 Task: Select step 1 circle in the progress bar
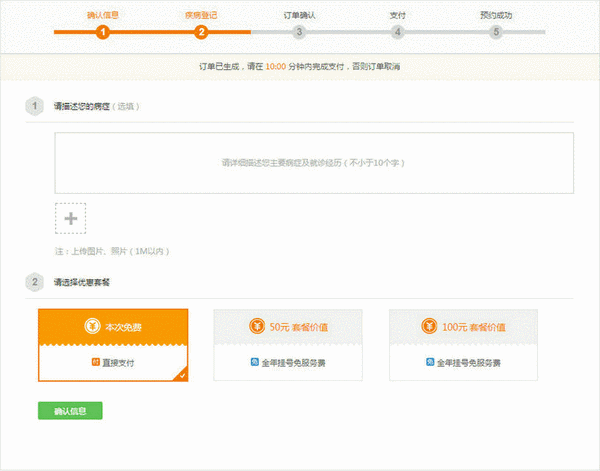[103, 32]
